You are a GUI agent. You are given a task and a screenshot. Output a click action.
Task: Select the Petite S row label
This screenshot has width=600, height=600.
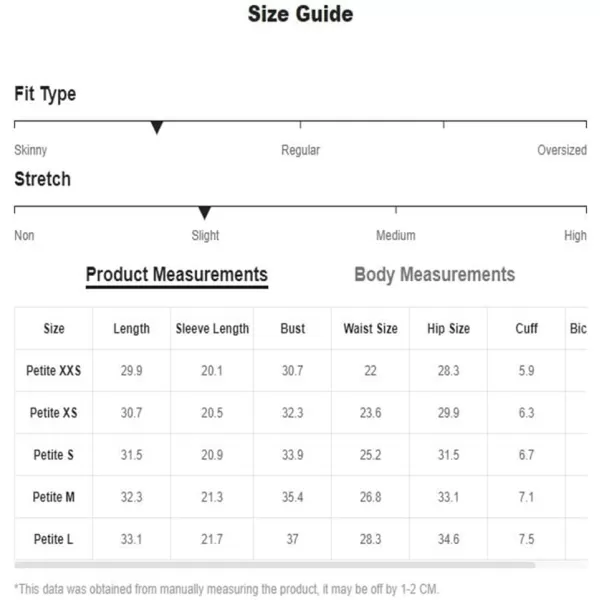click(54, 455)
